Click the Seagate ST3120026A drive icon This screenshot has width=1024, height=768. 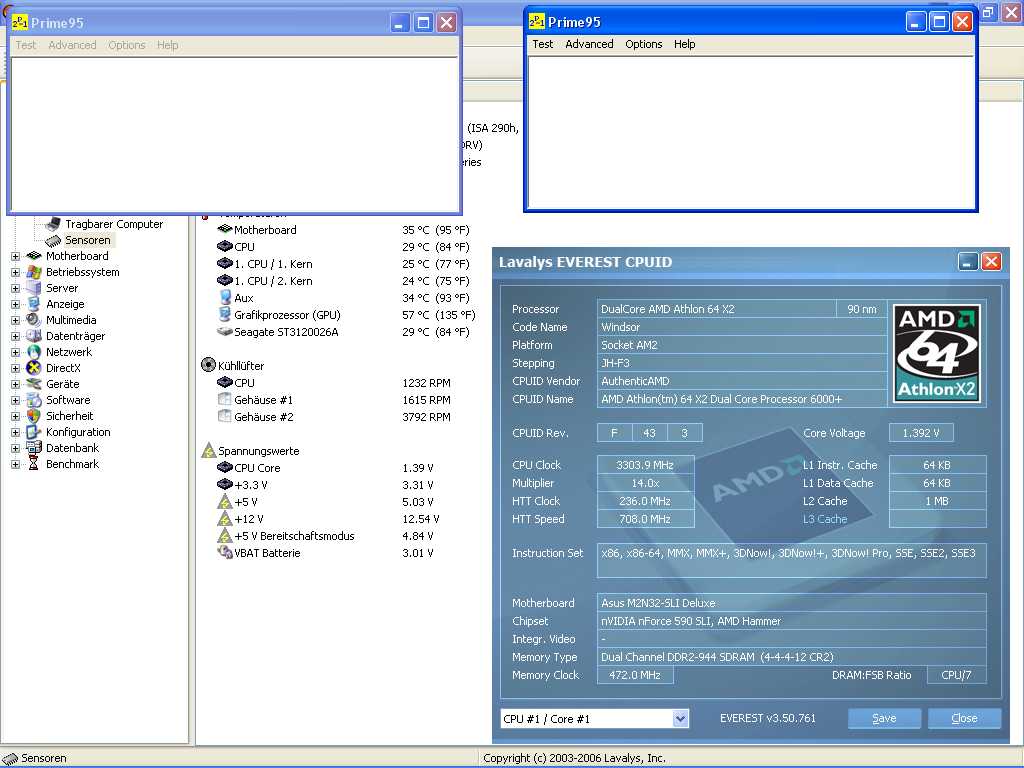click(x=225, y=332)
